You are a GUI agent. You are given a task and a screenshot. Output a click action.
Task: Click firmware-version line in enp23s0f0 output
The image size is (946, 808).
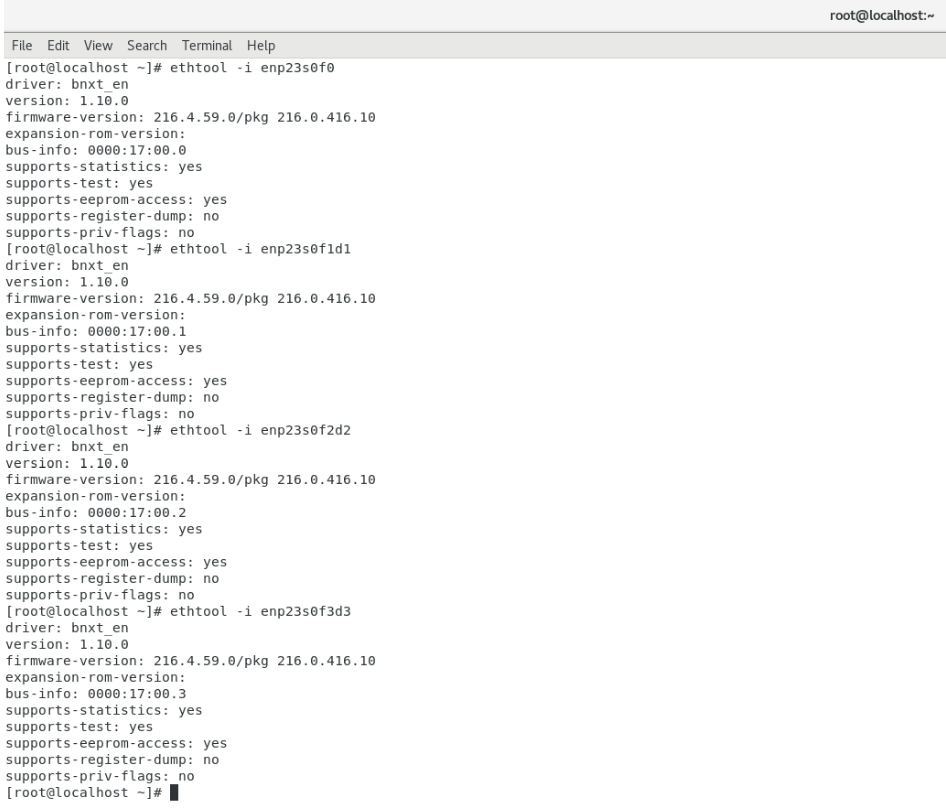(x=191, y=117)
